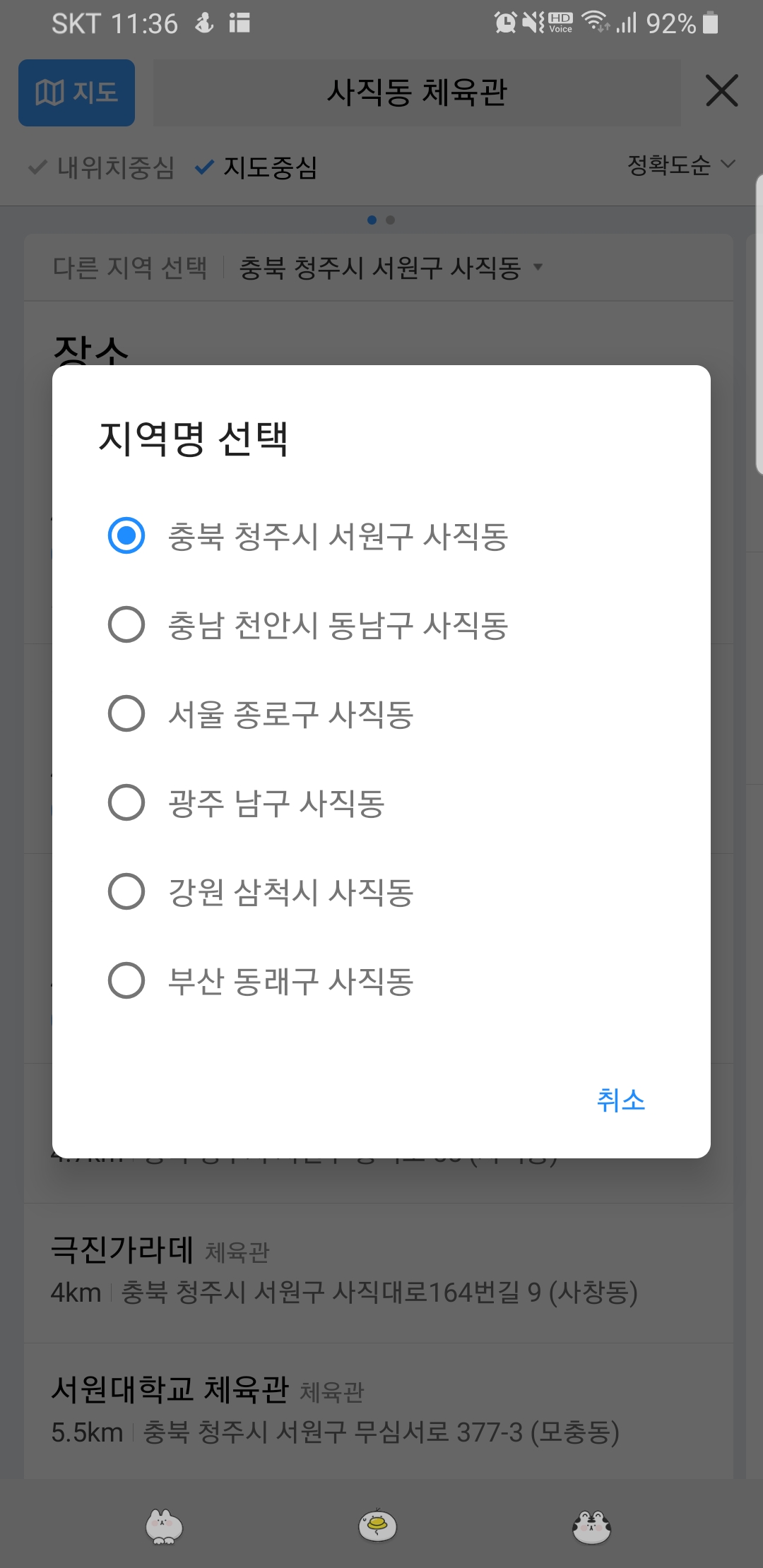
Task: Open the 정확도순 sort dropdown
Action: pyautogui.click(x=681, y=166)
